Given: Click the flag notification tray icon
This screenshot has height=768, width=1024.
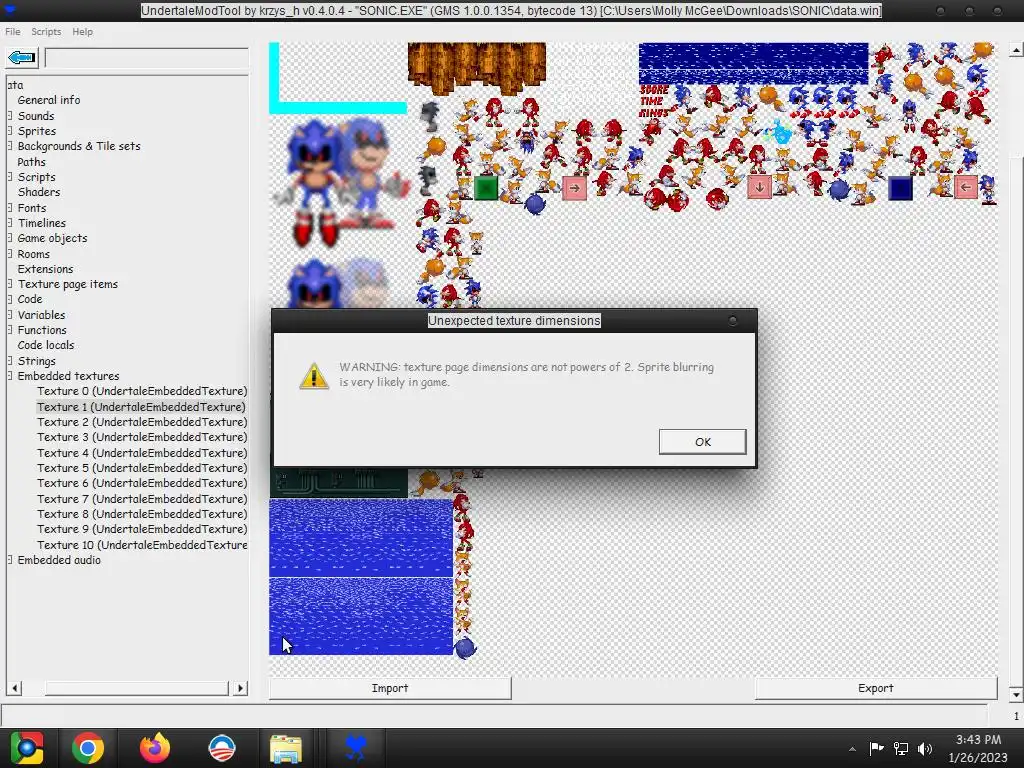Looking at the screenshot, I should coord(876,748).
